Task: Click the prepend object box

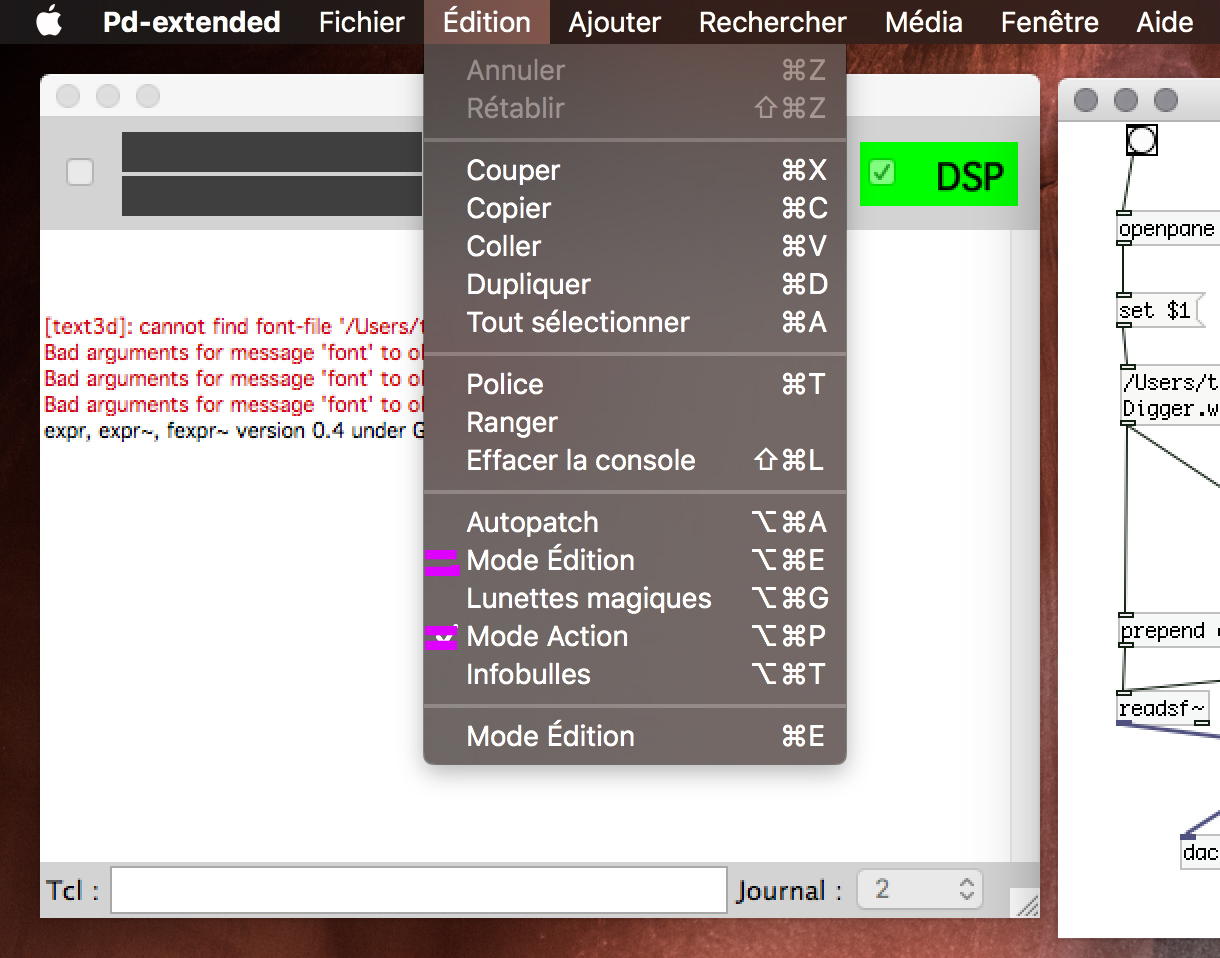Action: pyautogui.click(x=1168, y=631)
